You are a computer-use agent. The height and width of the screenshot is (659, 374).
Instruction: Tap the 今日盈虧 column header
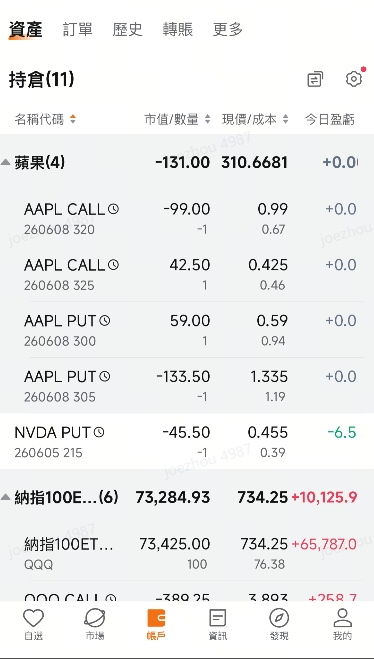330,119
